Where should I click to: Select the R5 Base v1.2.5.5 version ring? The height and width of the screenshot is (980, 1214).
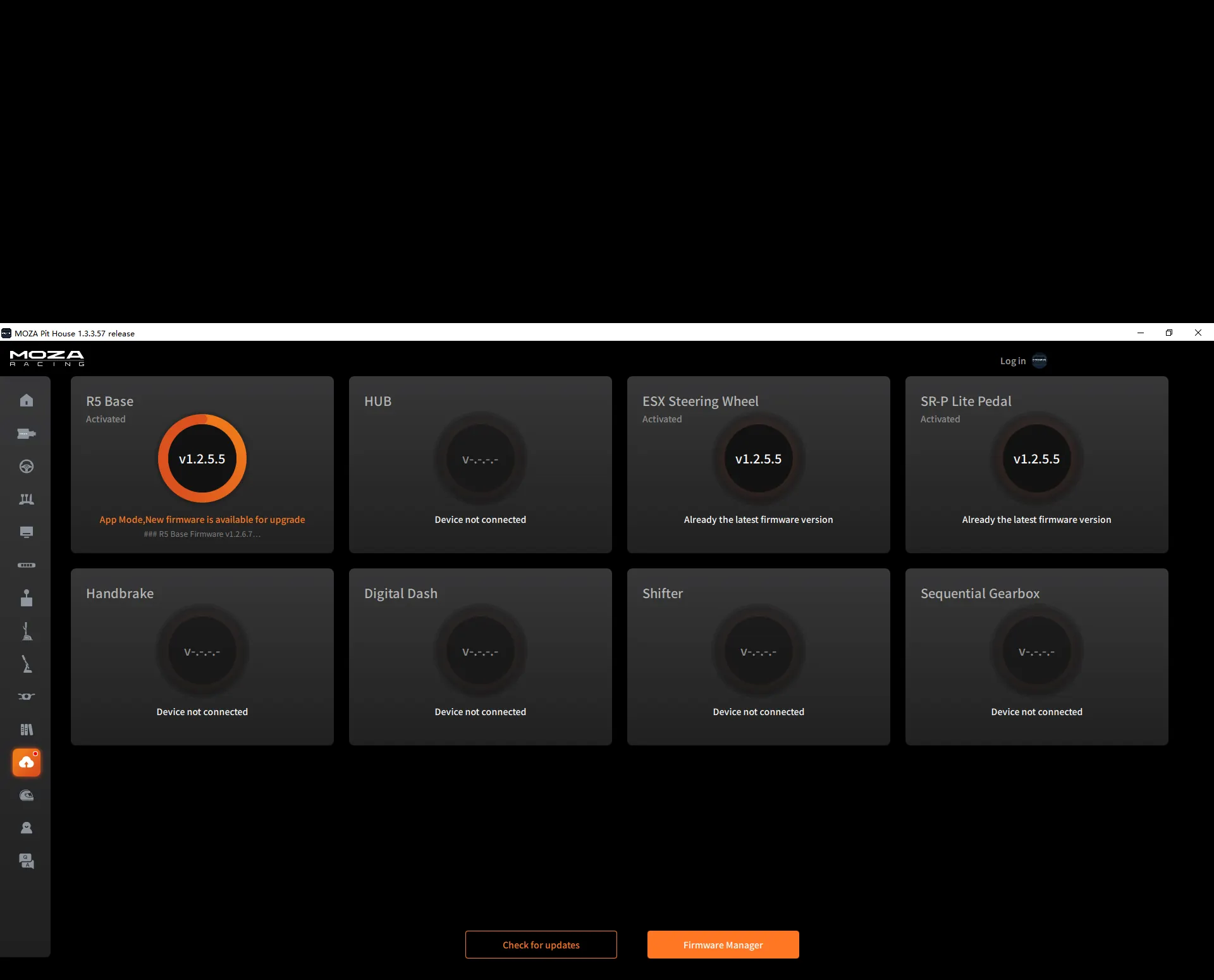point(202,458)
